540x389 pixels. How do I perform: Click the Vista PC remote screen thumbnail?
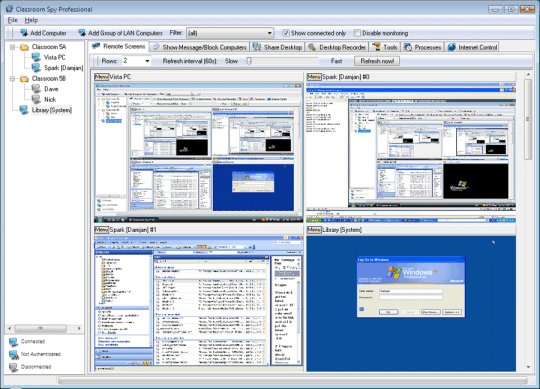click(199, 152)
